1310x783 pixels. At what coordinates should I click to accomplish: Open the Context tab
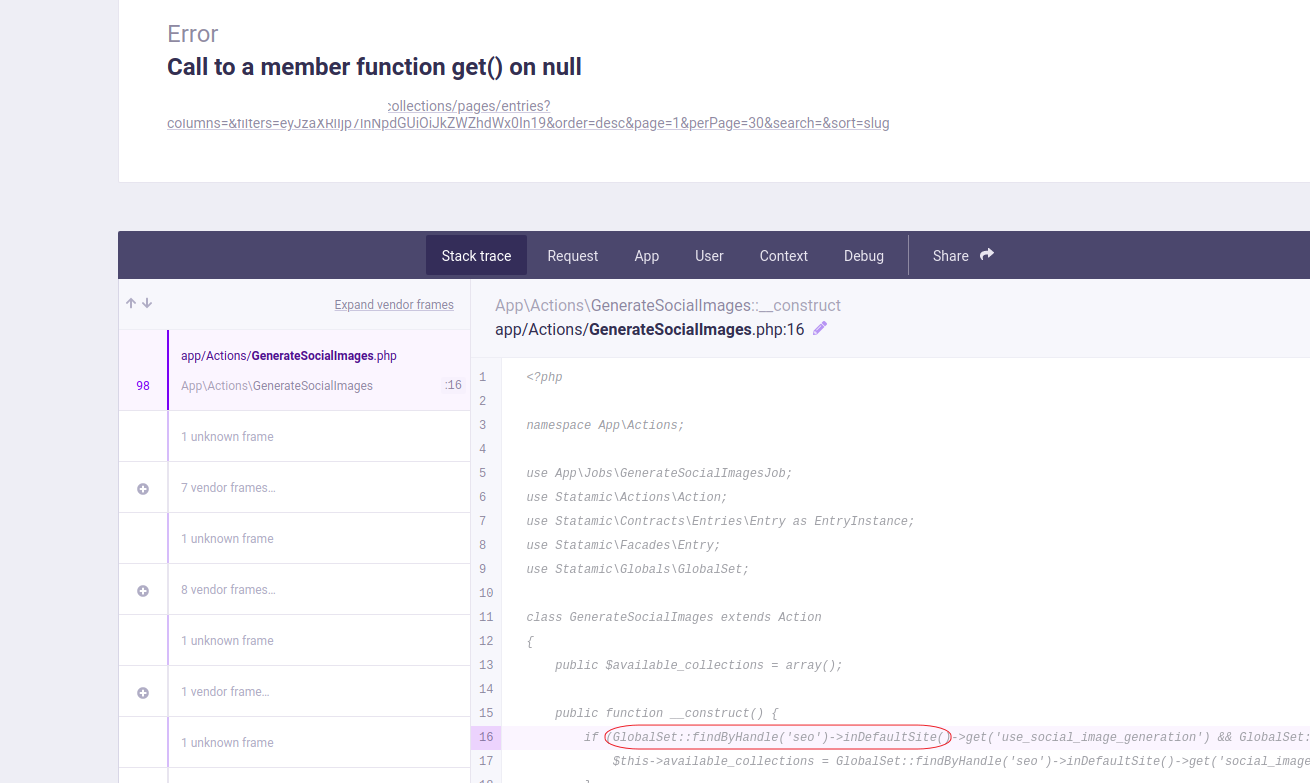tap(784, 256)
